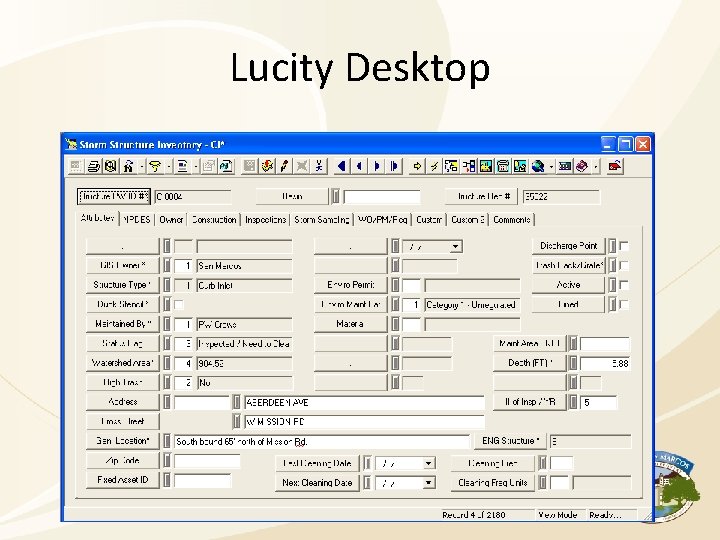The height and width of the screenshot is (540, 720).
Task: Click the telephone-shaped toolbar icon
Action: (x=503, y=166)
